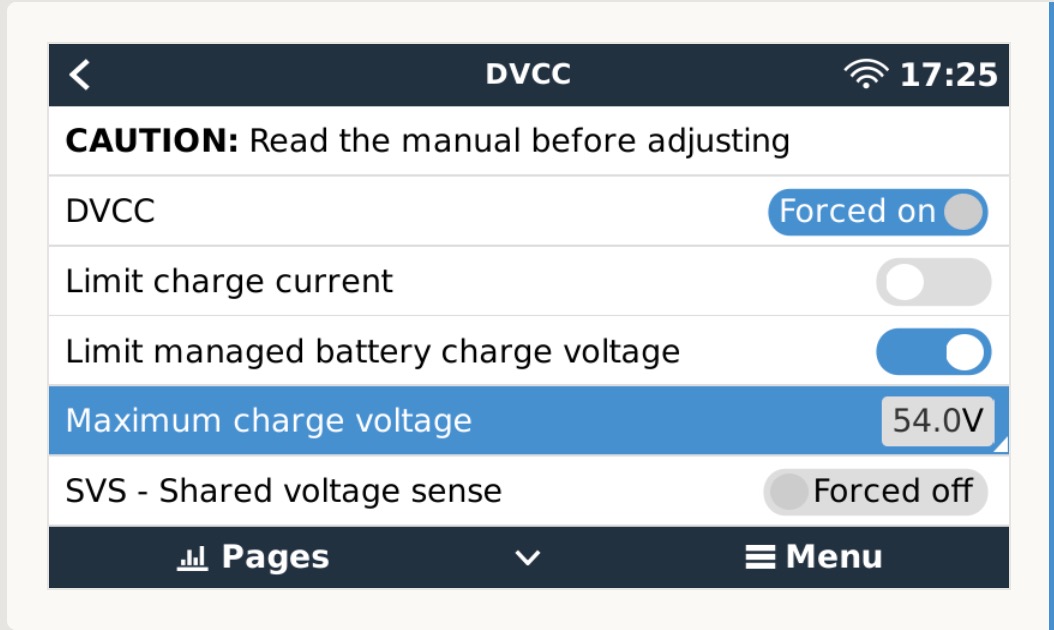1054x630 pixels.
Task: Click the Wi-Fi signal status icon
Action: pyautogui.click(x=866, y=75)
